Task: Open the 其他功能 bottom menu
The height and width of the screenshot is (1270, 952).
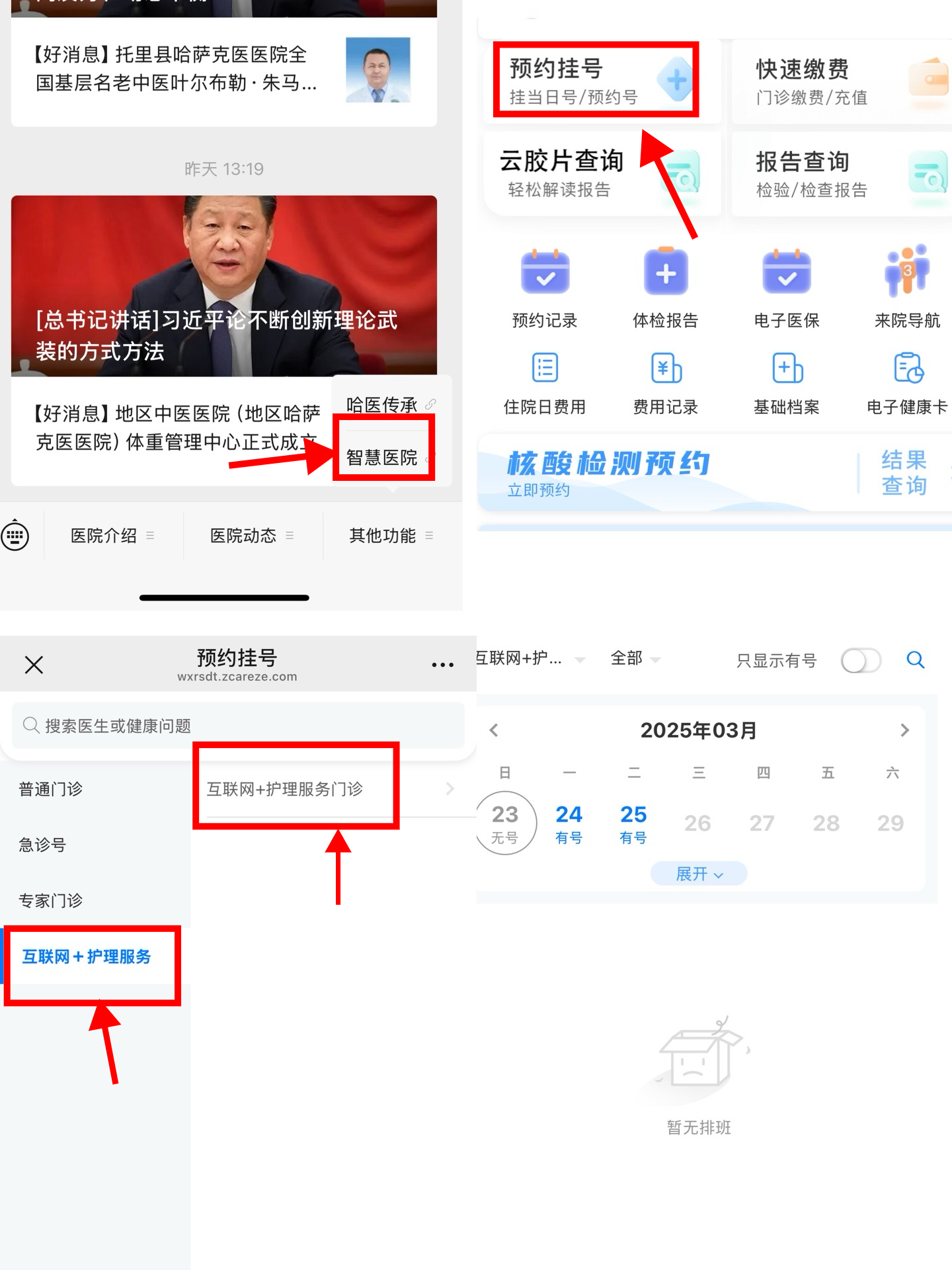Action: tap(390, 536)
